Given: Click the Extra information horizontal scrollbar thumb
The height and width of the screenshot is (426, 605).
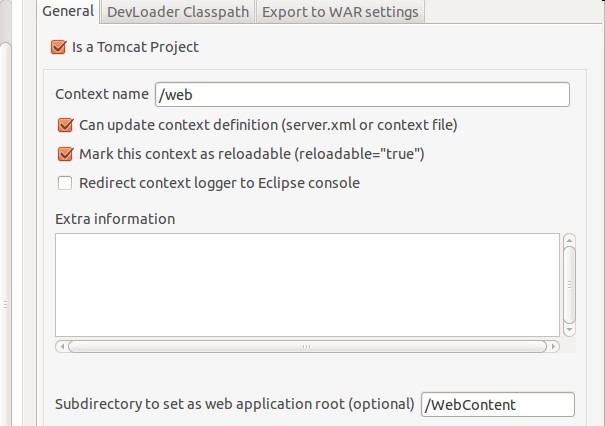Looking at the screenshot, I should point(307,346).
